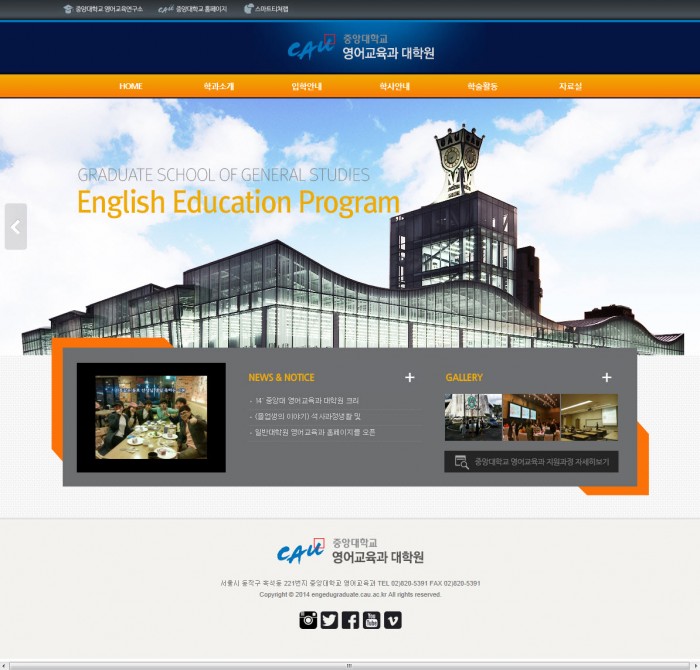Expand GALLERY with the plus icon
This screenshot has height=670, width=700.
click(606, 378)
